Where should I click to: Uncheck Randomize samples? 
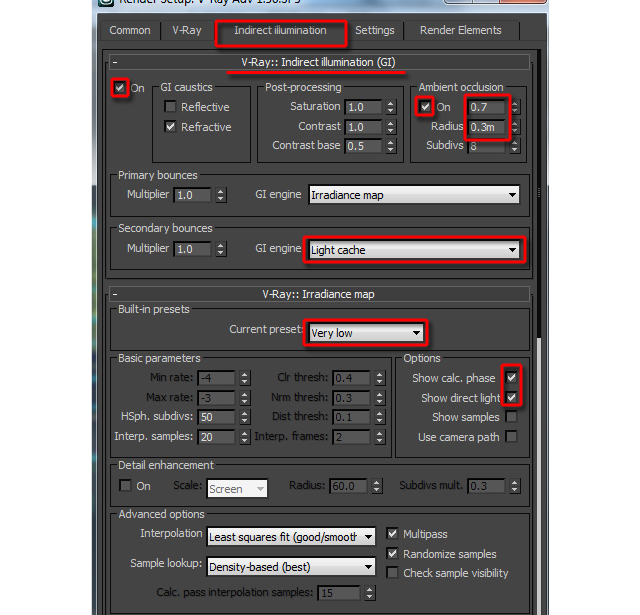click(392, 553)
